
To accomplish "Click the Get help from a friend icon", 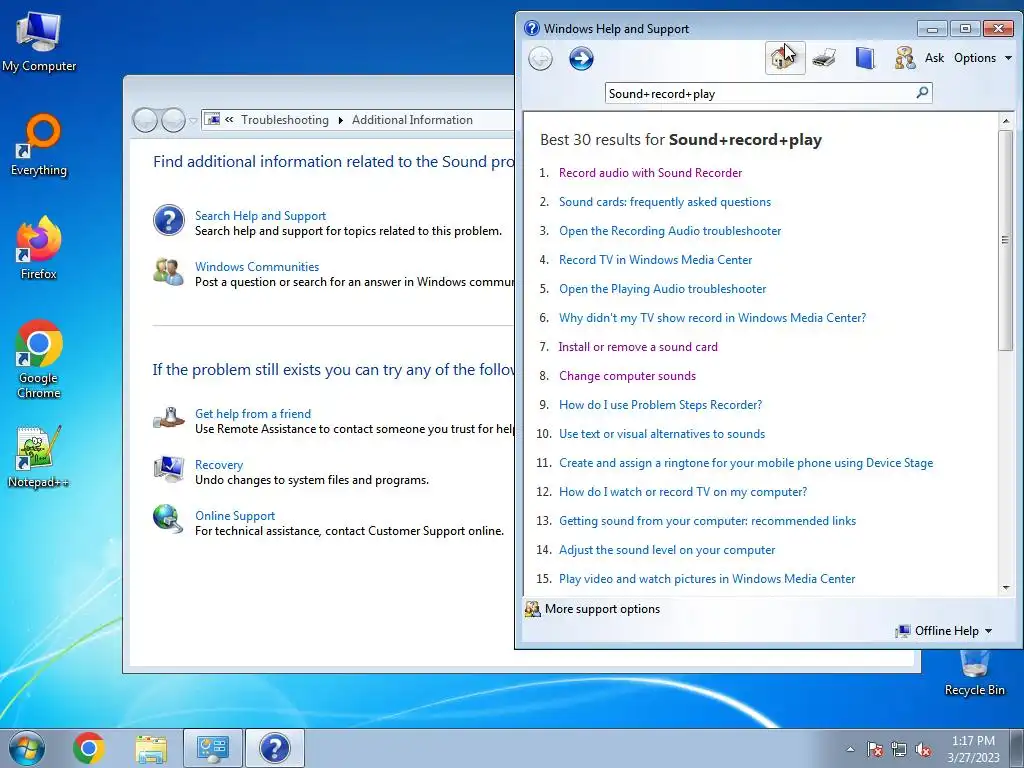I will pyautogui.click(x=168, y=418).
